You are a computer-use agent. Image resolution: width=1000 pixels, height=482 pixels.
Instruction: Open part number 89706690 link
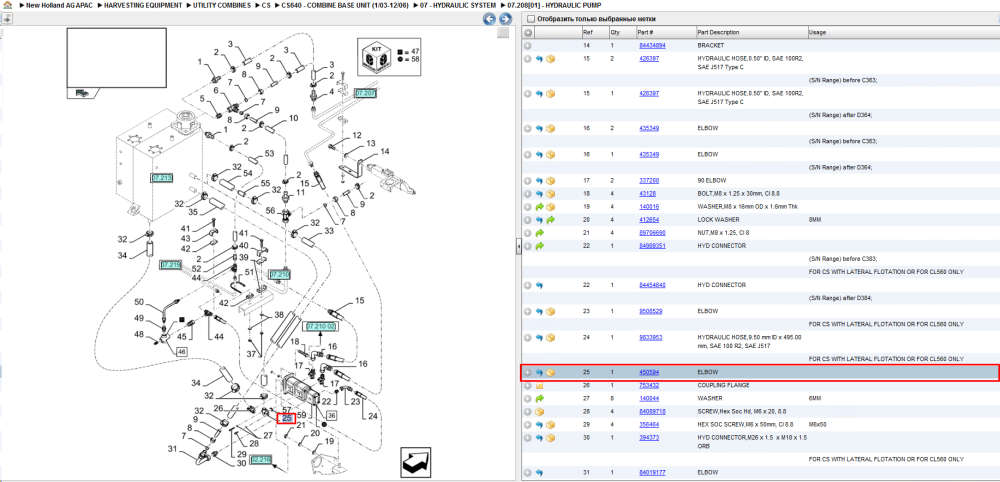[x=652, y=233]
